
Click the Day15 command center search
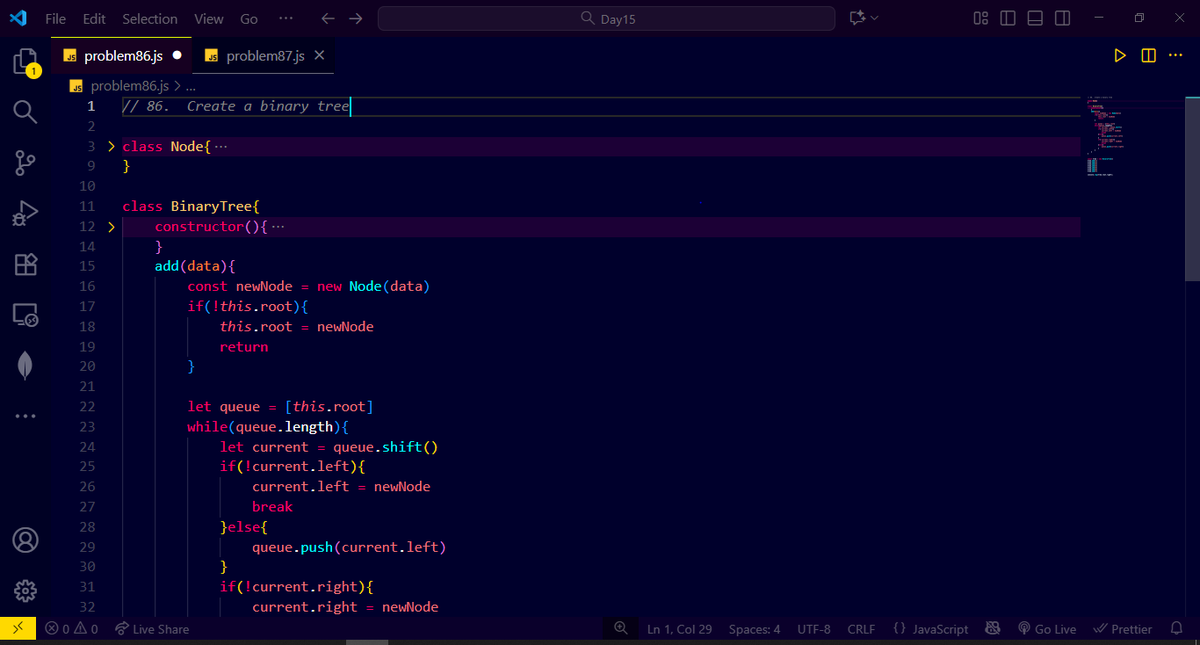tap(607, 19)
